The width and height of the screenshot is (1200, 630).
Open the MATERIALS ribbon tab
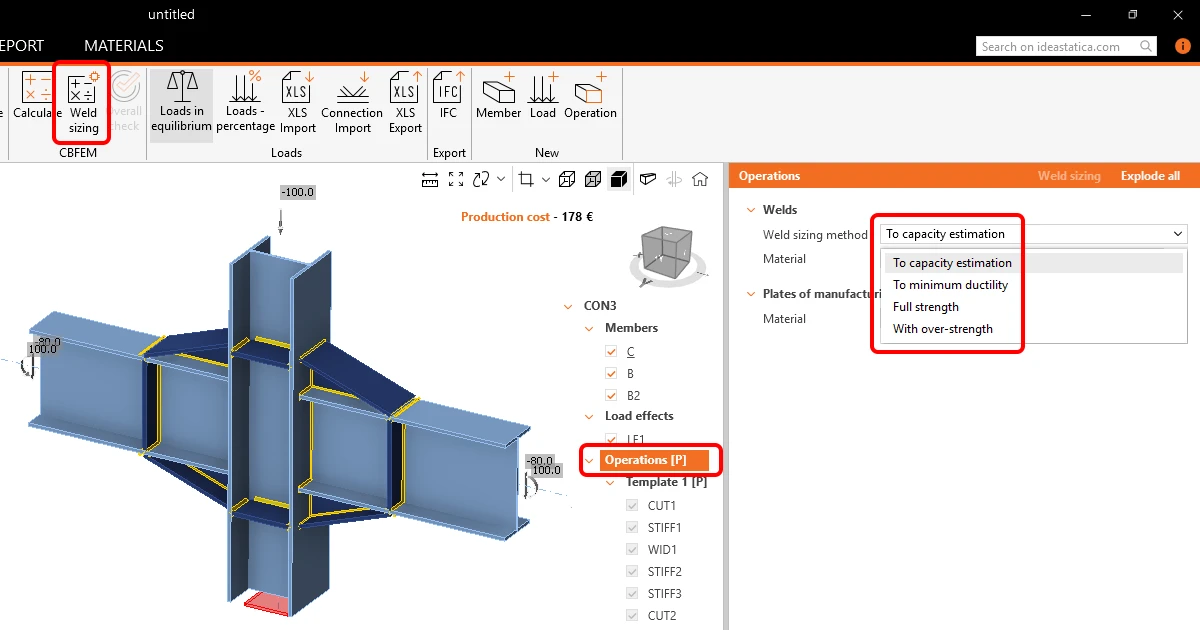[124, 46]
